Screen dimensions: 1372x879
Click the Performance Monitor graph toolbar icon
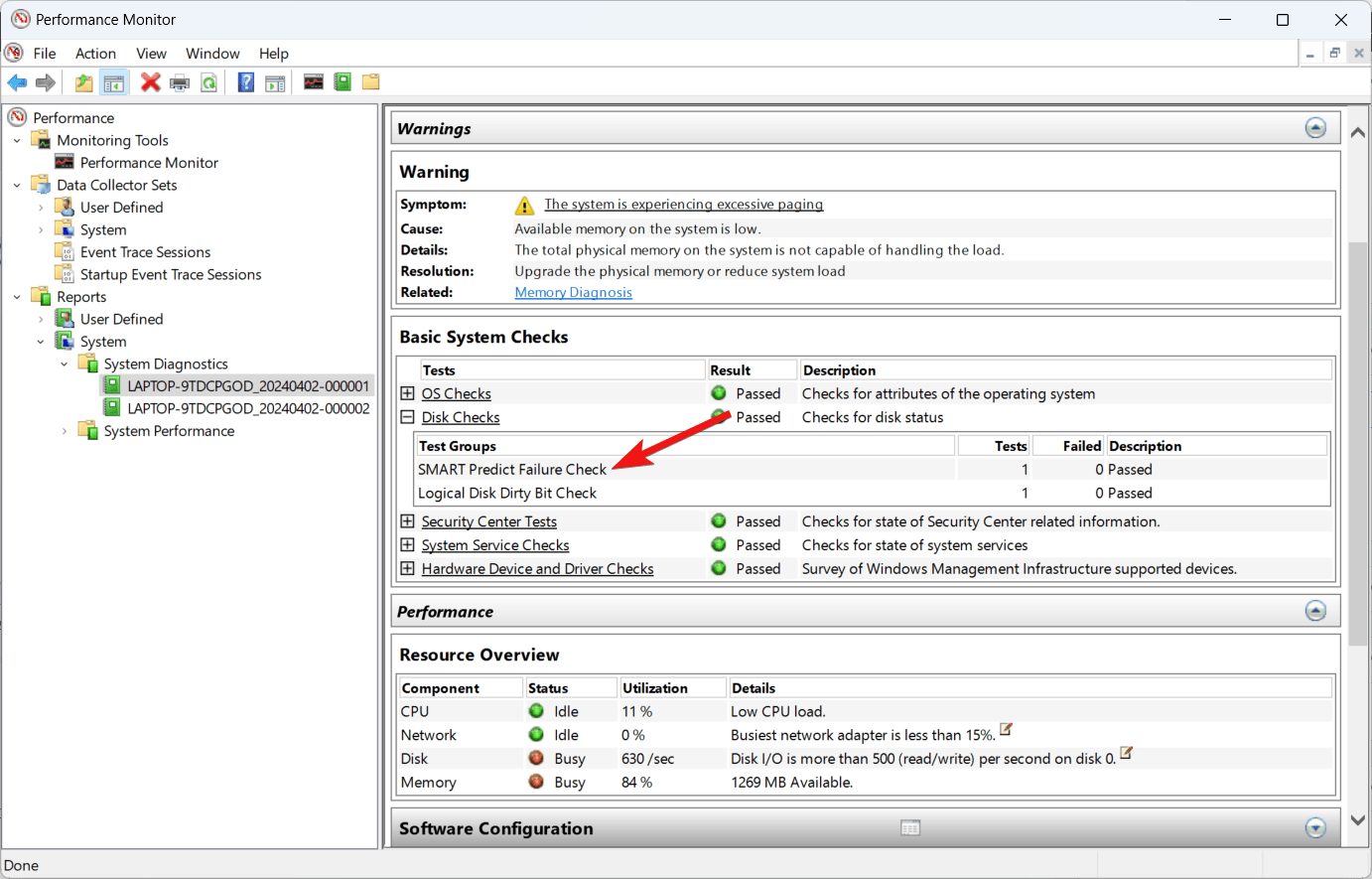[314, 82]
